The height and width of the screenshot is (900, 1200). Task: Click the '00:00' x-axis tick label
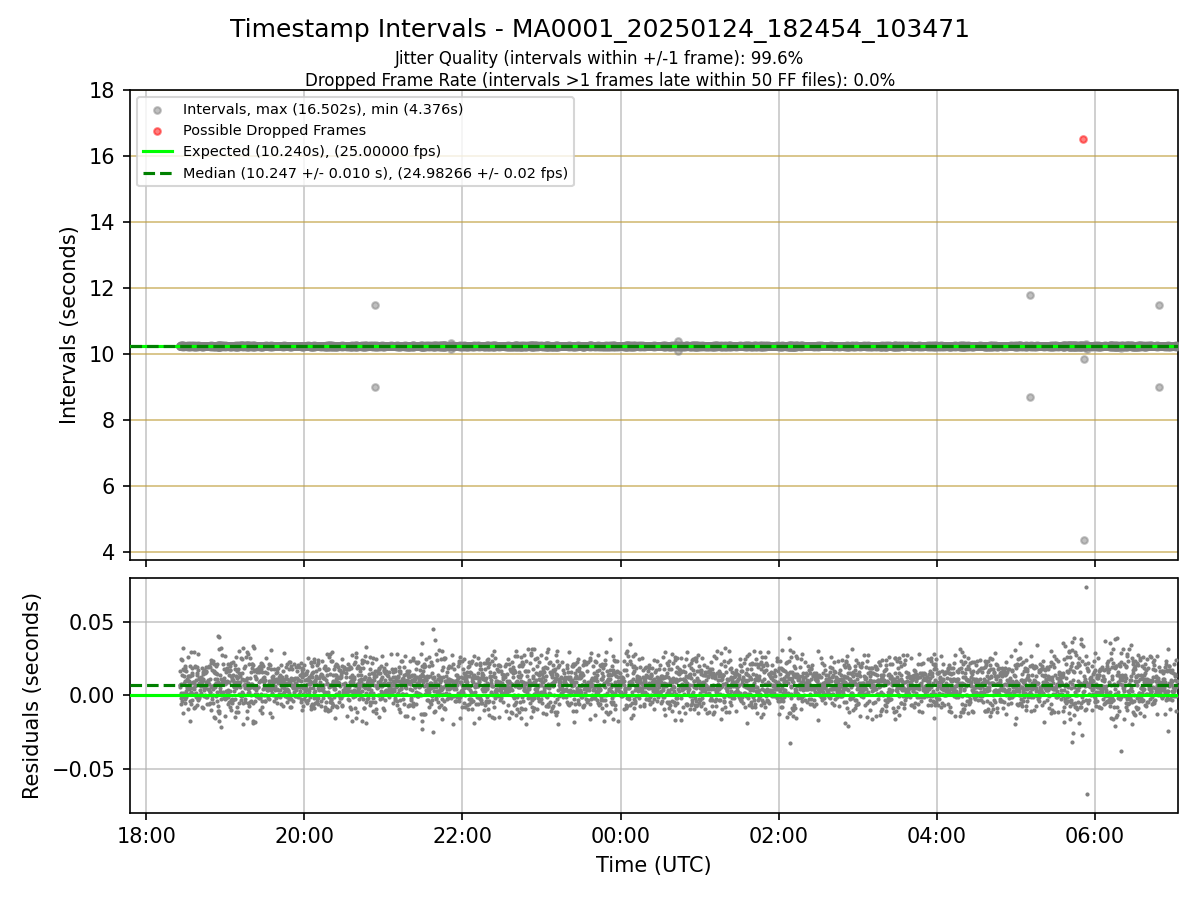620,834
